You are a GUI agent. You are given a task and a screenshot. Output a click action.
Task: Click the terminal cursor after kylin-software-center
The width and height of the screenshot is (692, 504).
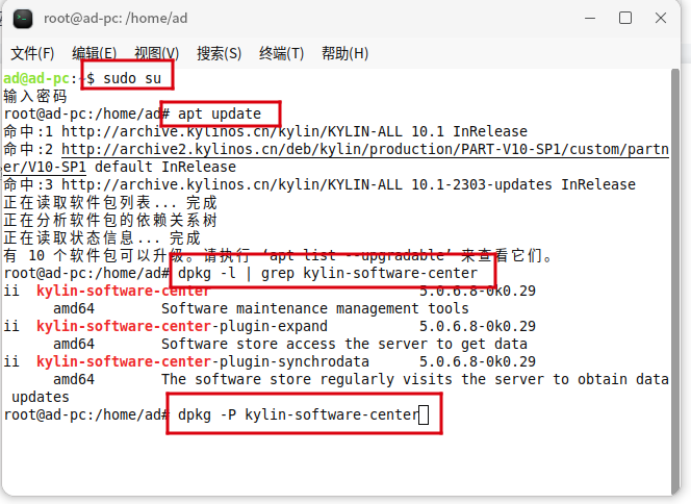click(424, 415)
